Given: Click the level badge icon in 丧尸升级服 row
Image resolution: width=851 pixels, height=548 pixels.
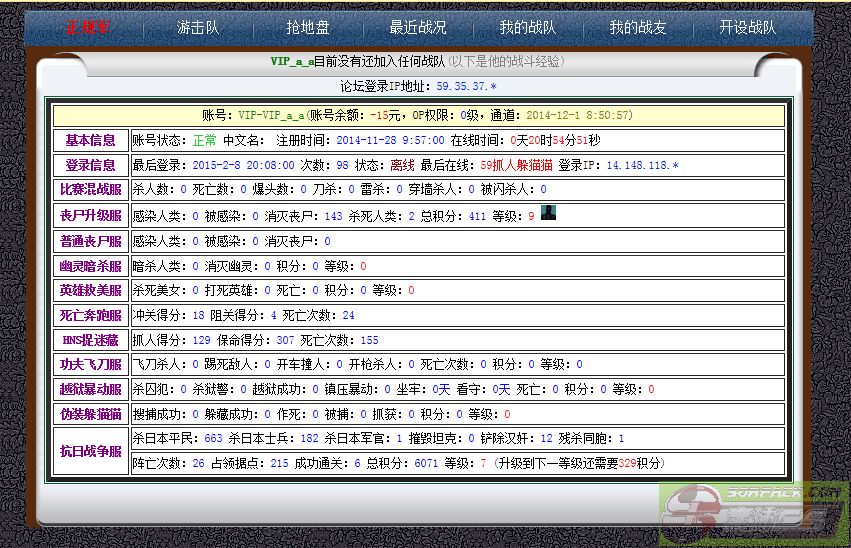Looking at the screenshot, I should [x=548, y=213].
